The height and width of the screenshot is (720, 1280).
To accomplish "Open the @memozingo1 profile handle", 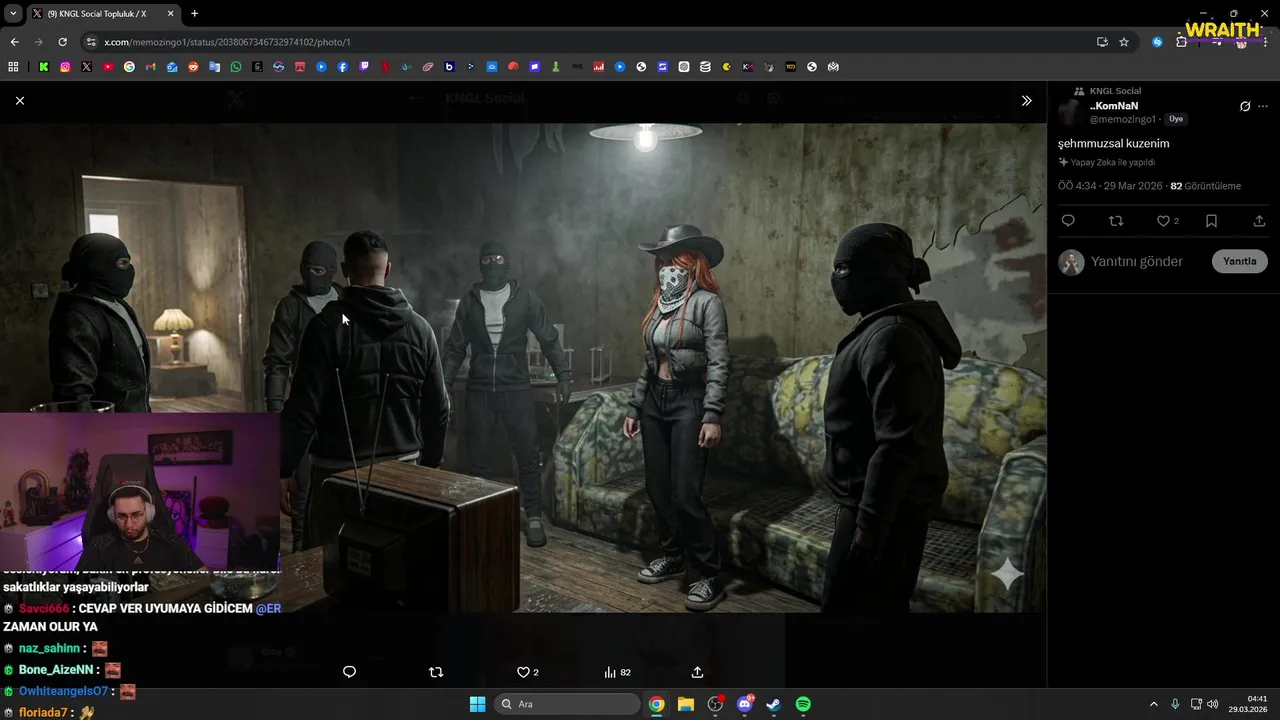I will click(x=1122, y=119).
